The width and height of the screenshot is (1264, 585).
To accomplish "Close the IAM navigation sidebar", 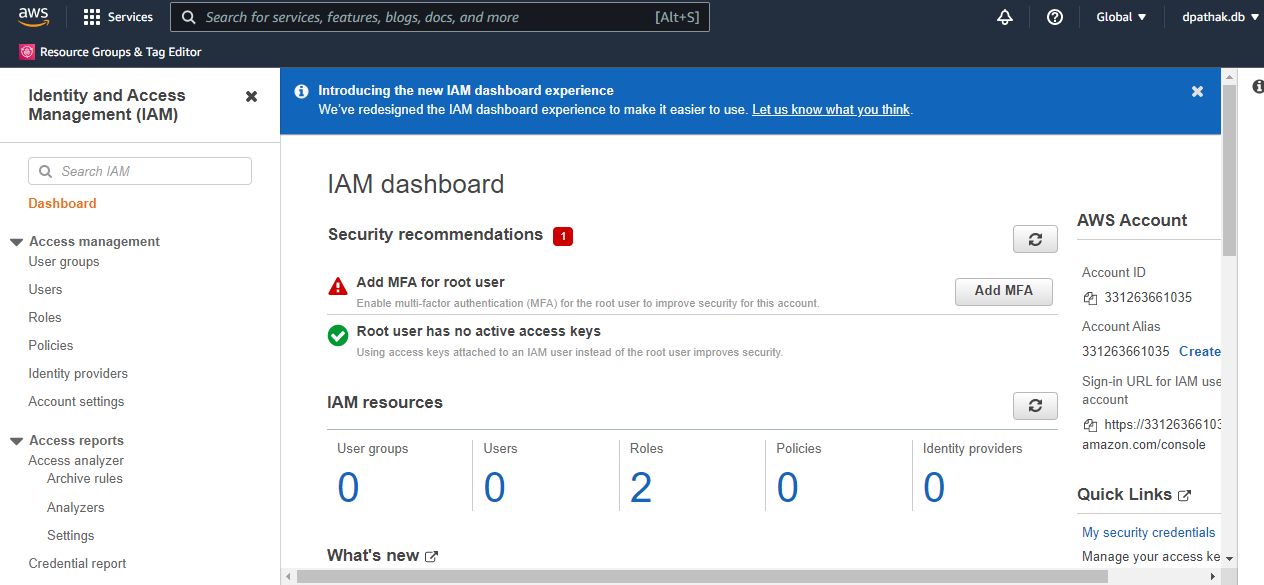I will tap(251, 96).
